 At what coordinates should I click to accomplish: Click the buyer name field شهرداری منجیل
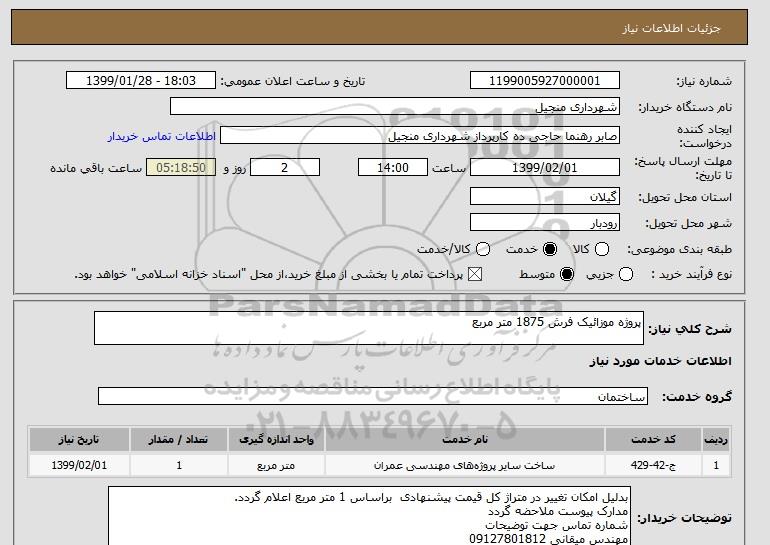[x=395, y=107]
